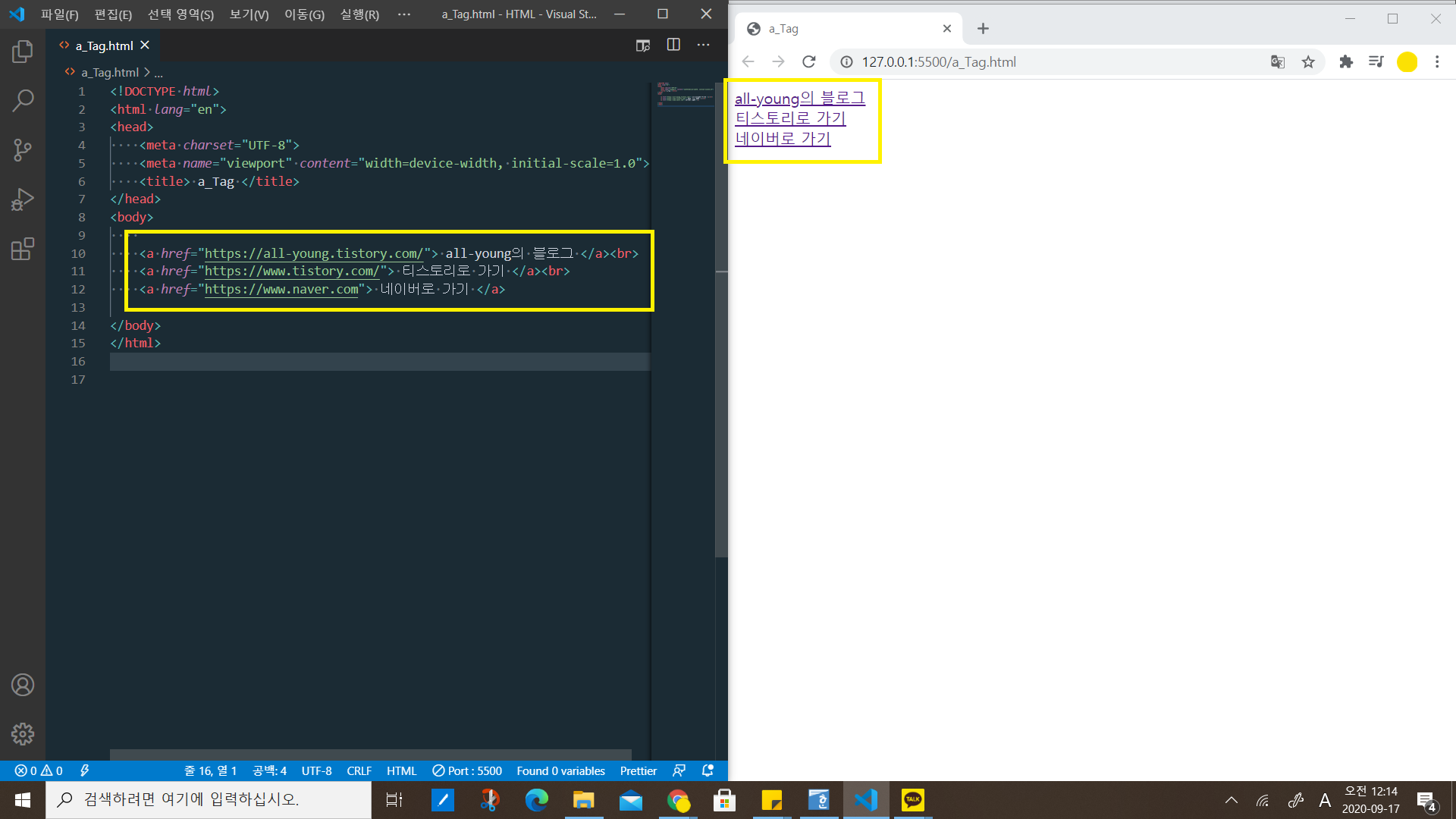Expand the hidden menu items ellipsis

(404, 14)
